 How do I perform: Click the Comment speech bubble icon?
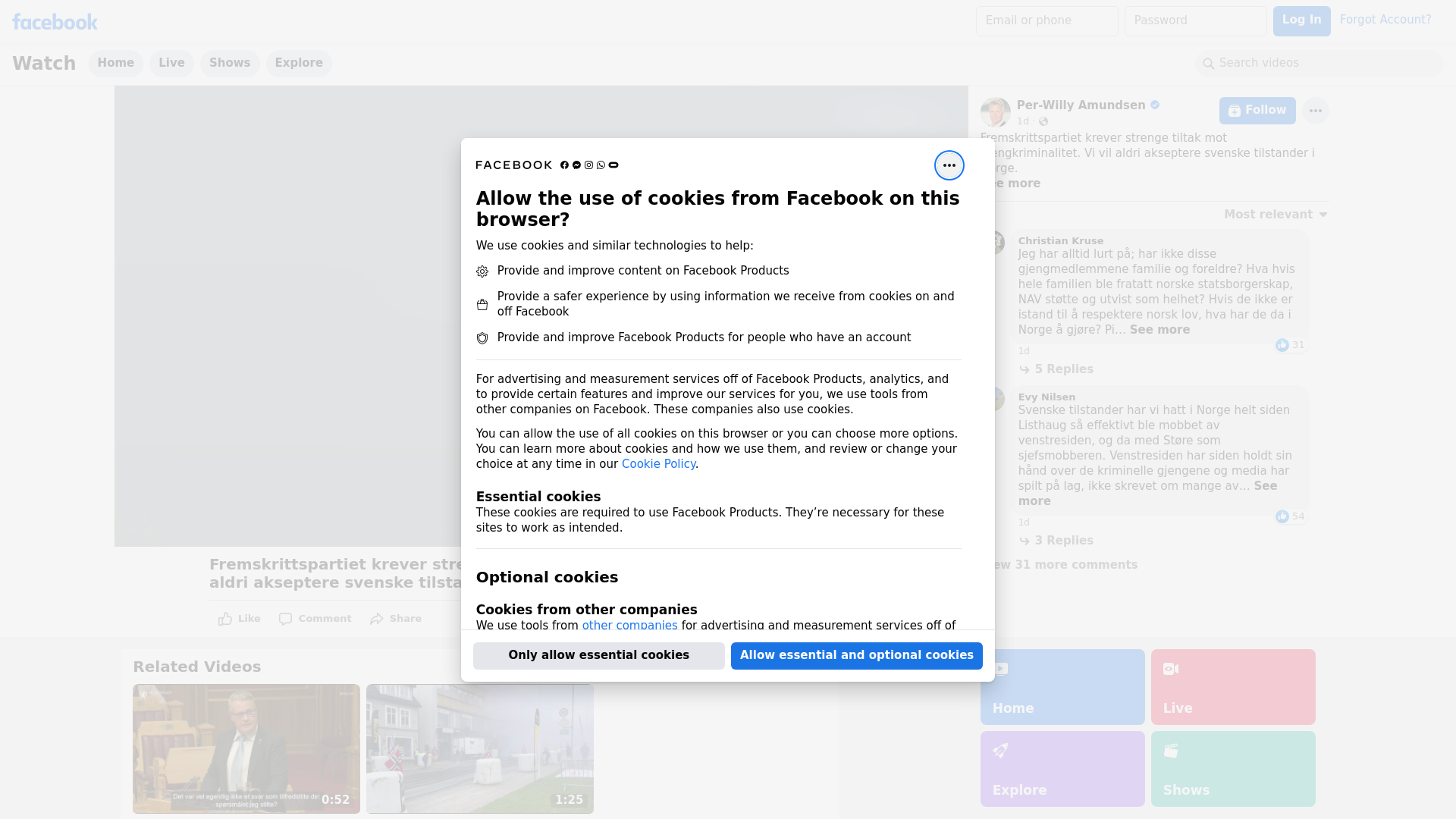[x=285, y=619]
